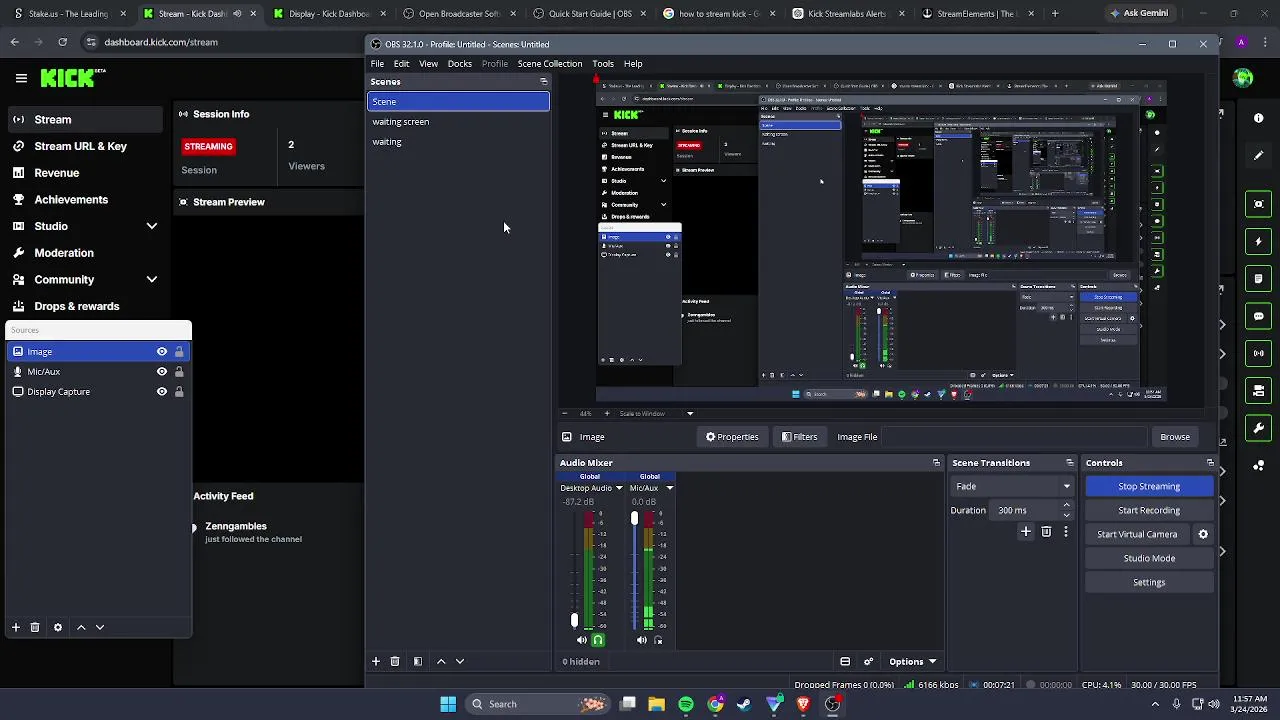Open Desktop Audio channel dropdown arrow

pos(619,488)
